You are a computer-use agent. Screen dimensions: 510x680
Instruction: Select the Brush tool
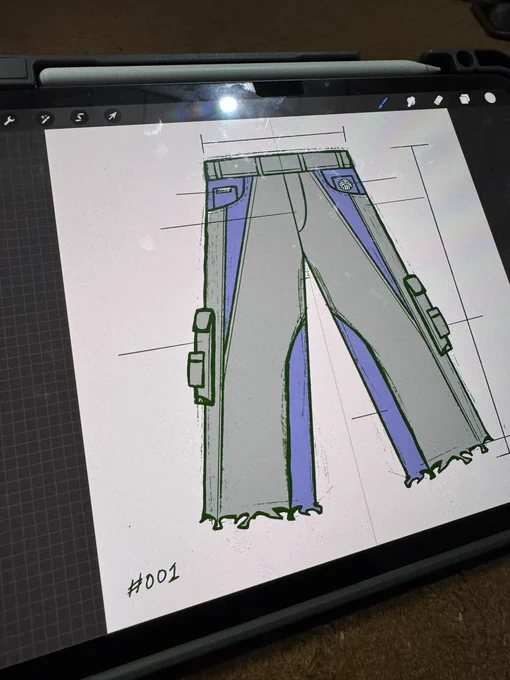click(x=383, y=103)
